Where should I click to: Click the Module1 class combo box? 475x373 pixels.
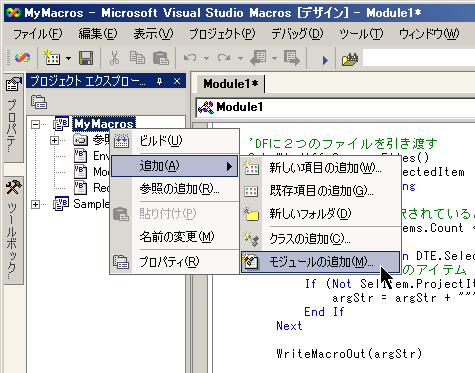(336, 107)
